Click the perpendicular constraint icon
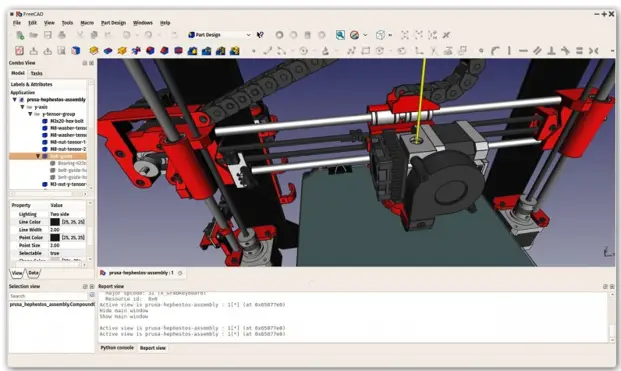This screenshot has height=371, width=621. [551, 51]
